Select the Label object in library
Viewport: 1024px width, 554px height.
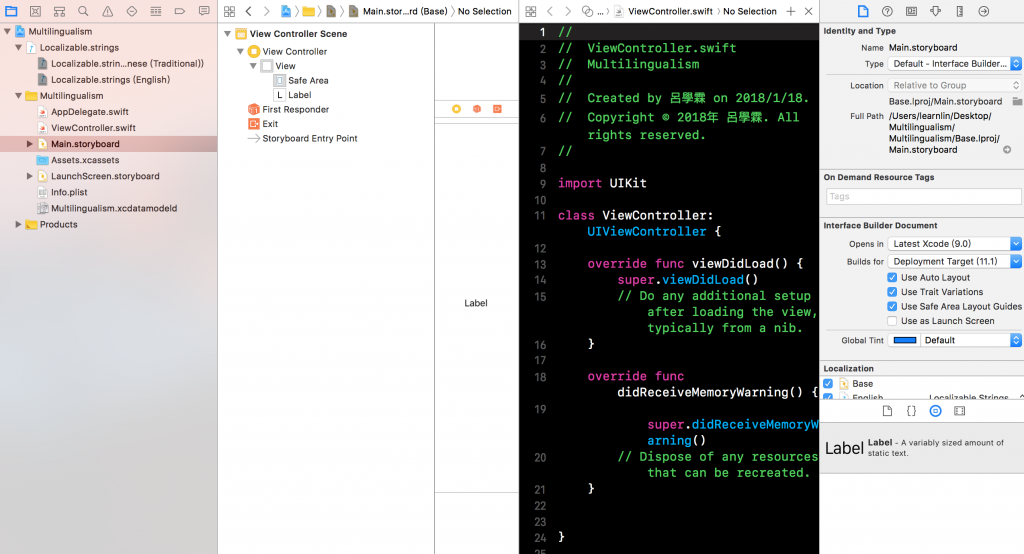921,448
